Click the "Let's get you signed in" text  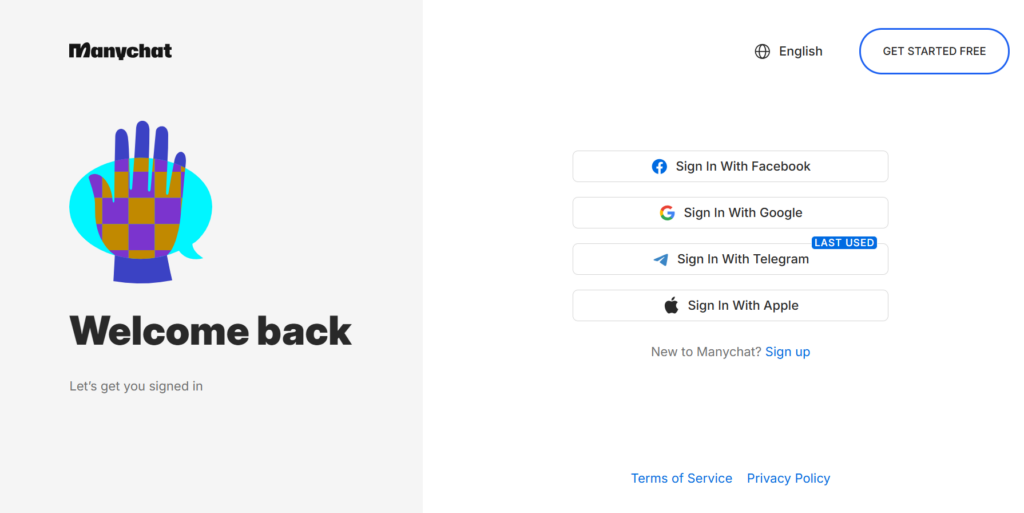pos(136,386)
